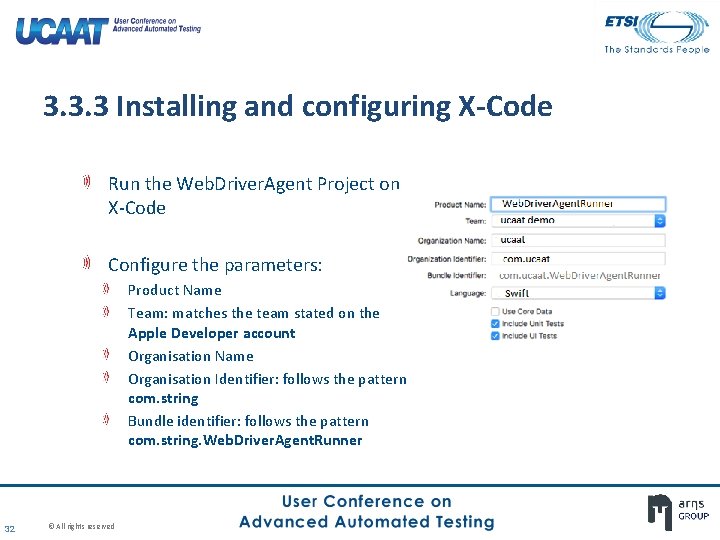Click the 'Product Name' bullet text
Screen dimensions: 720x540
point(174,290)
